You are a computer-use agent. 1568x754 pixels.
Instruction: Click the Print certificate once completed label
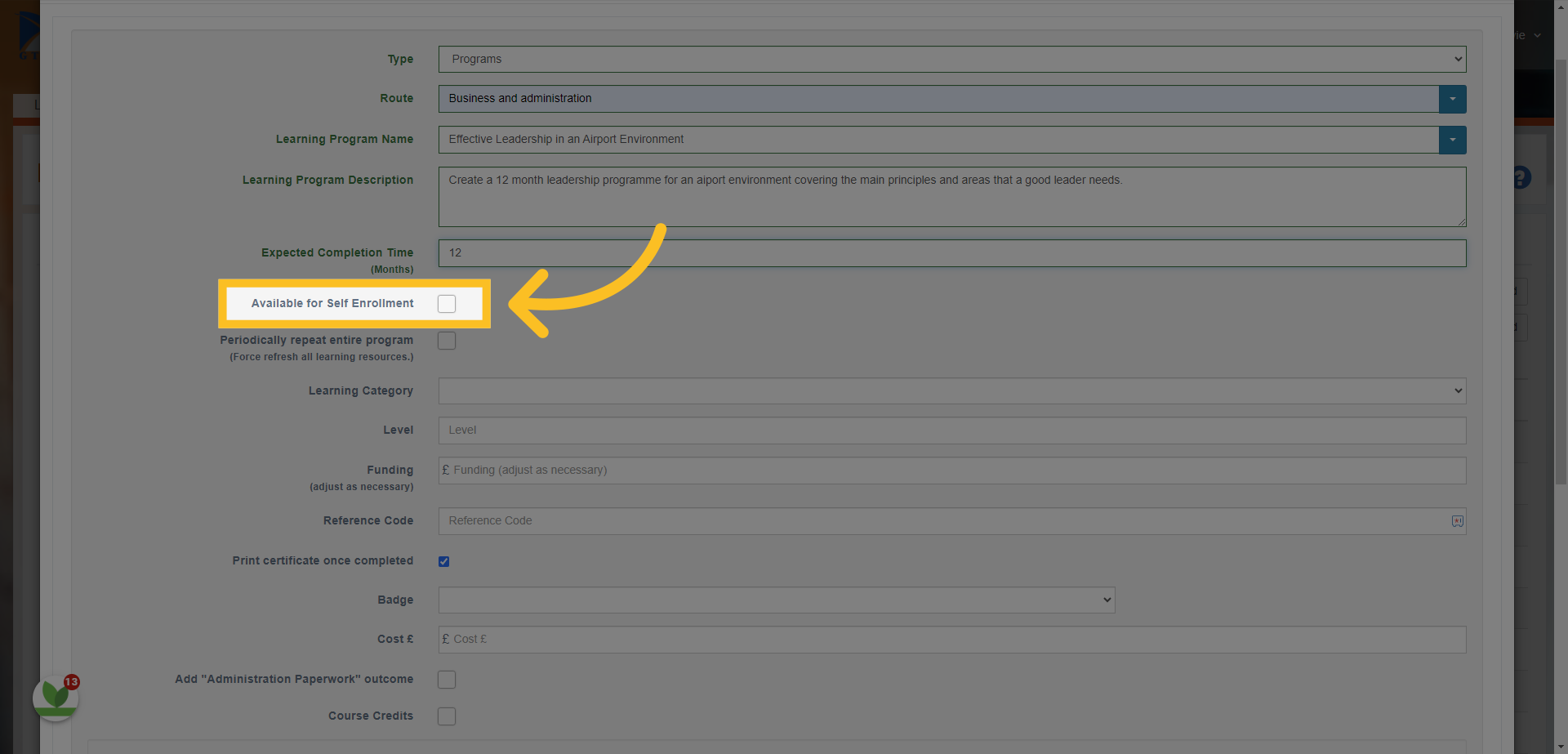[x=323, y=560]
